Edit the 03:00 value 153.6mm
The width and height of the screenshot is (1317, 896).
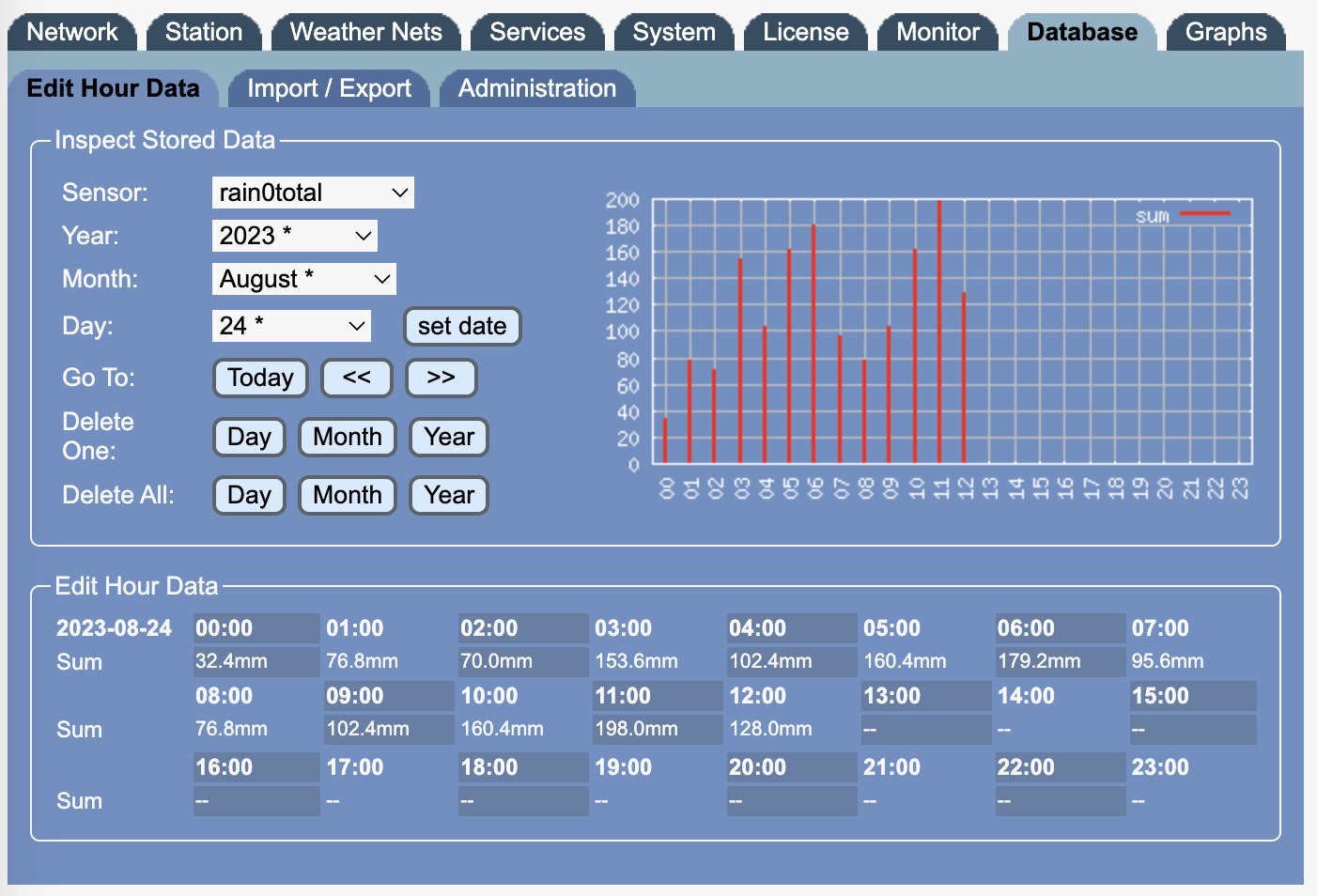pos(658,661)
